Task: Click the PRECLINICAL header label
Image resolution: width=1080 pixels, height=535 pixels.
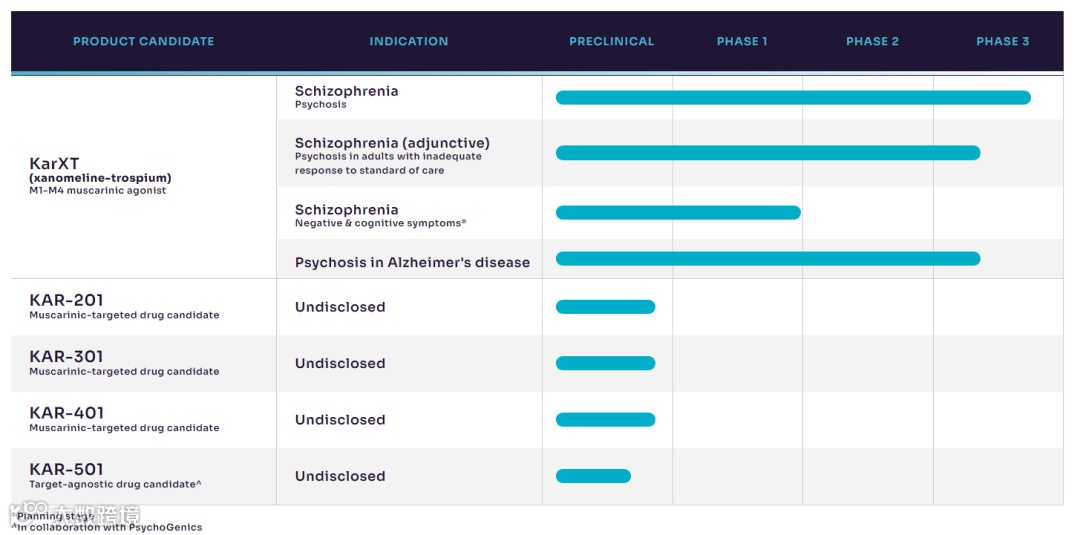Action: point(611,41)
